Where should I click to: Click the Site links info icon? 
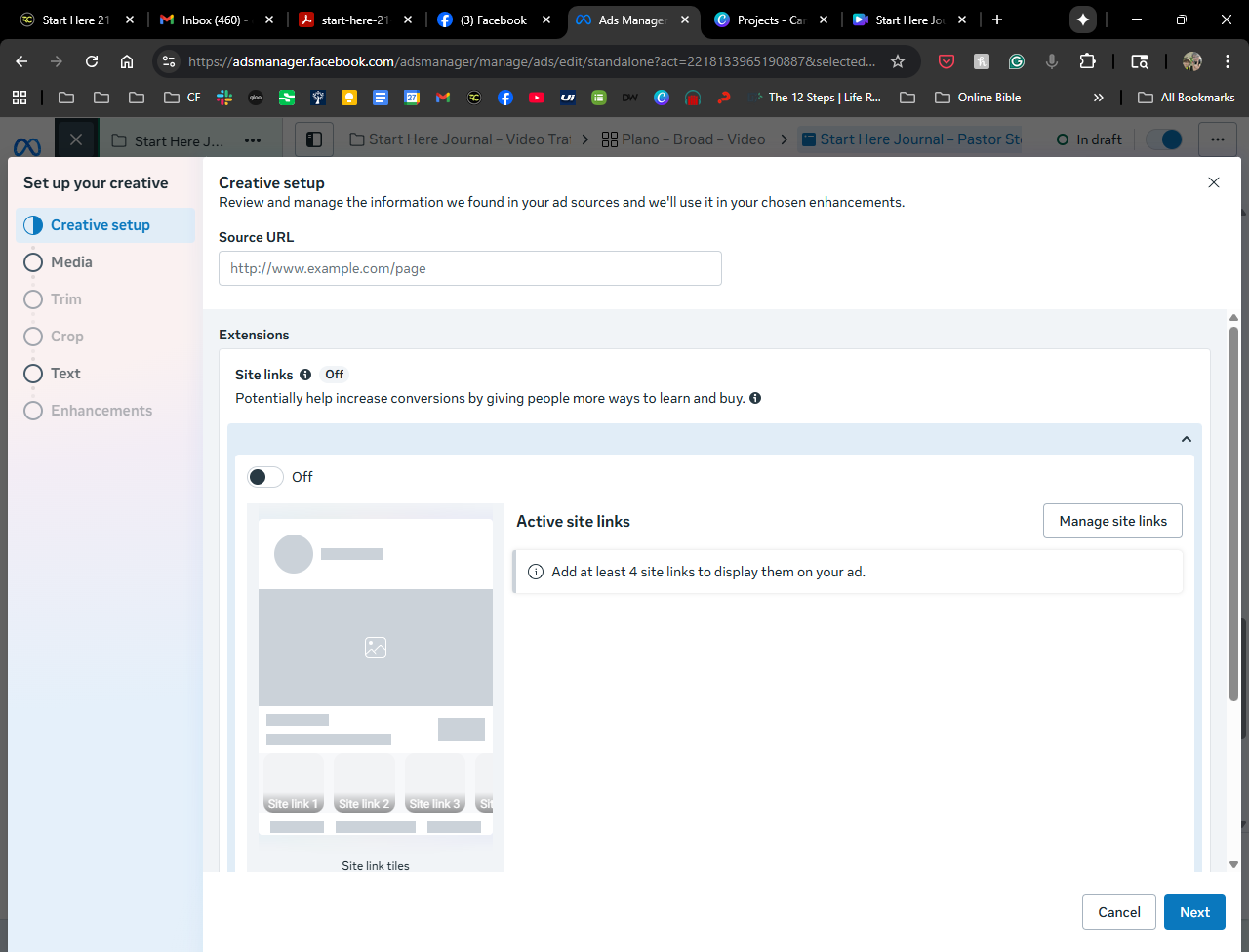(305, 375)
